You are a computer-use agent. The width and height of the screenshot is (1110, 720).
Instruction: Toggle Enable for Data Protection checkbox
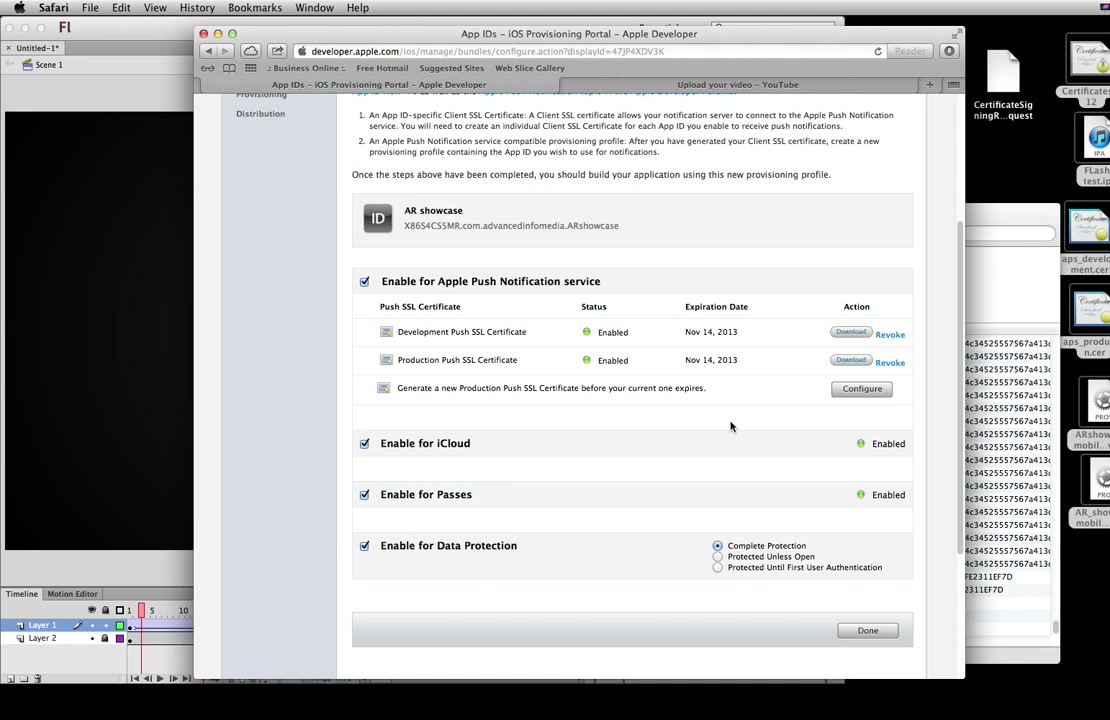[365, 546]
